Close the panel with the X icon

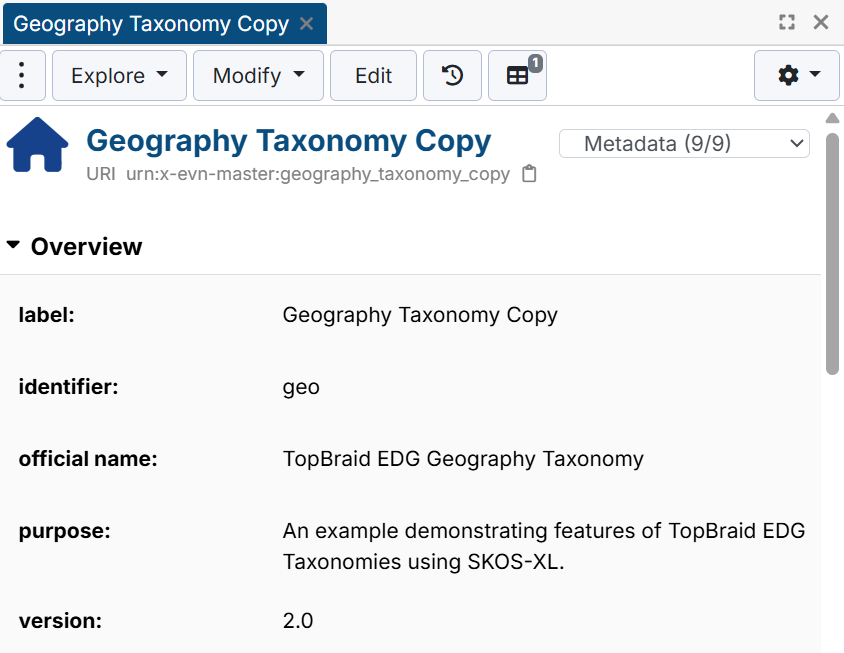821,22
